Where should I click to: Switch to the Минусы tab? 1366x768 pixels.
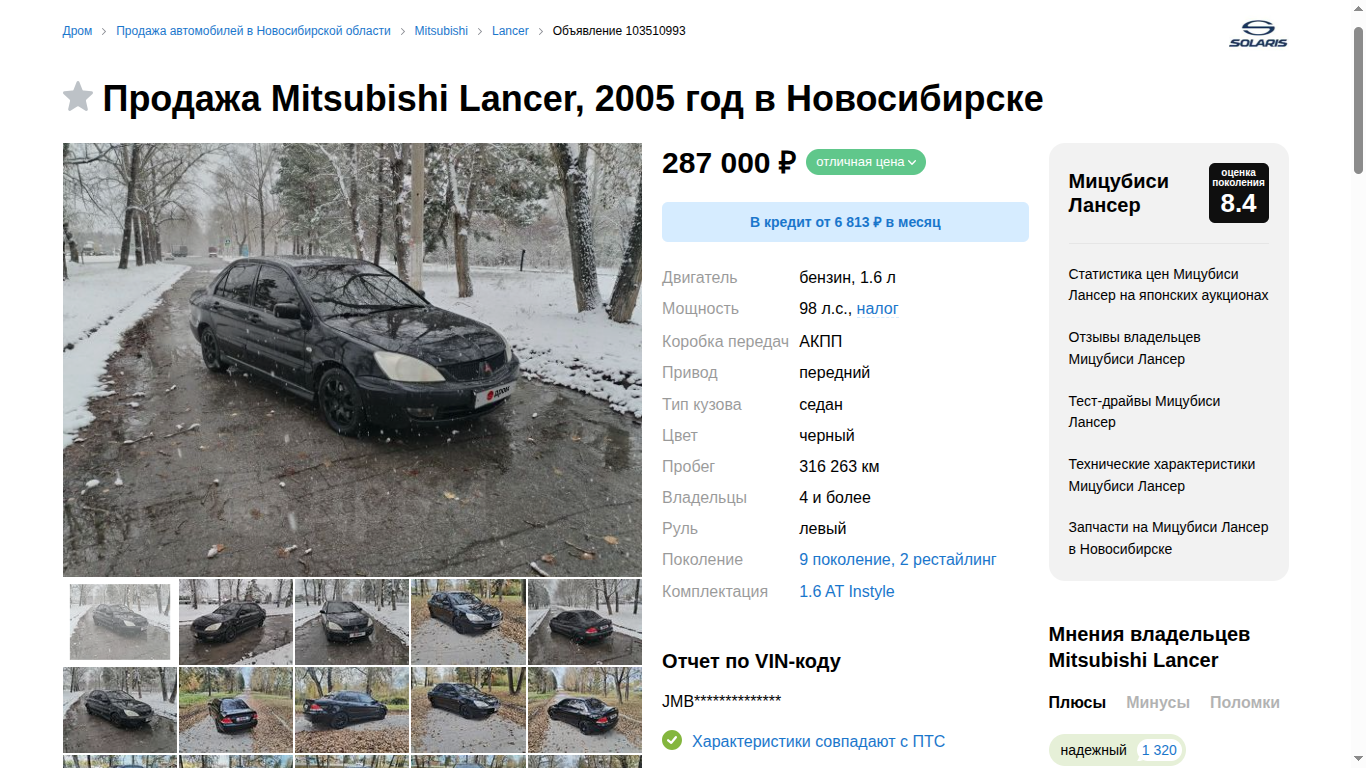point(1158,702)
